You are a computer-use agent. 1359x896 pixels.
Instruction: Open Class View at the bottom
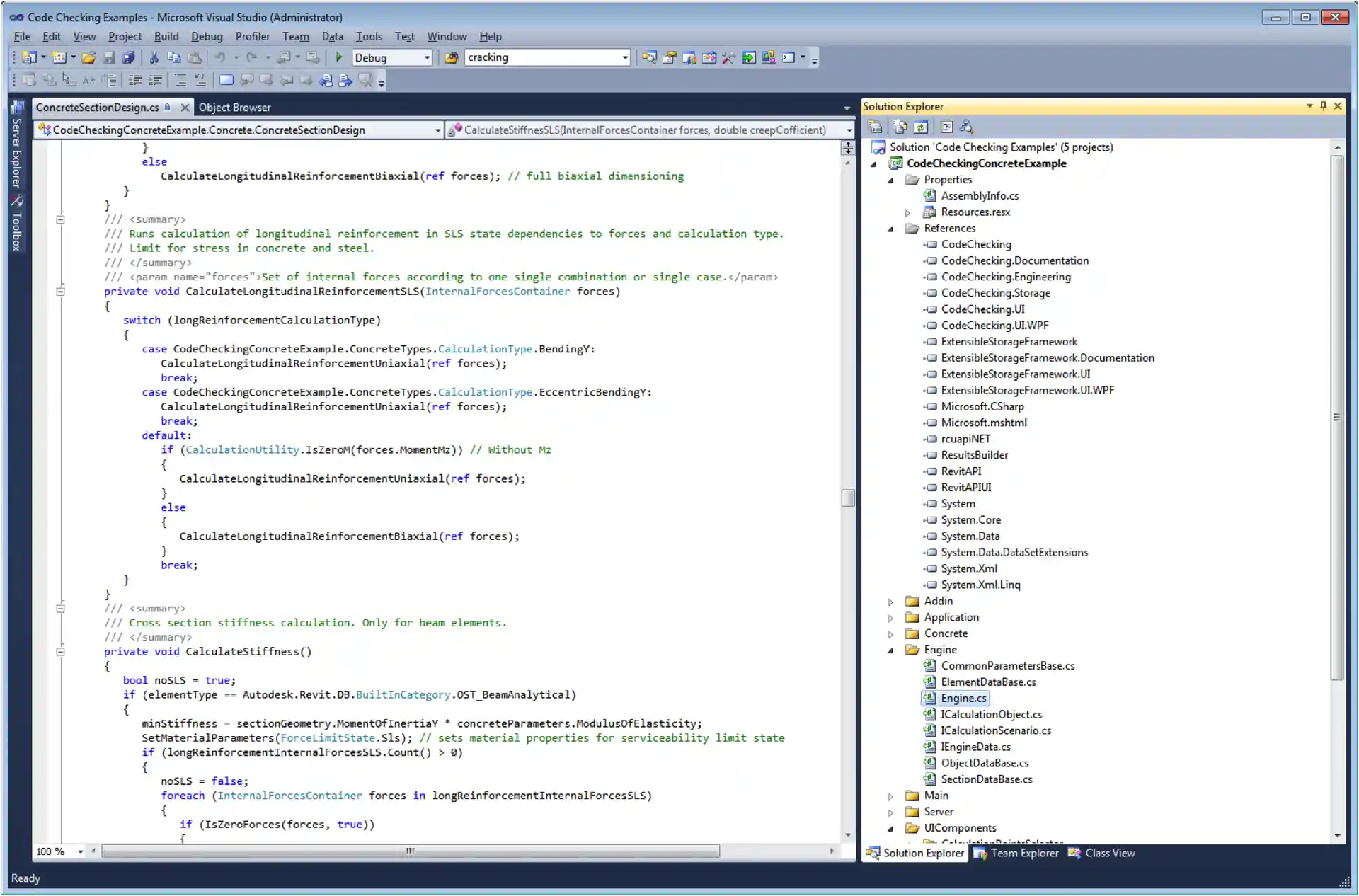(x=1108, y=853)
